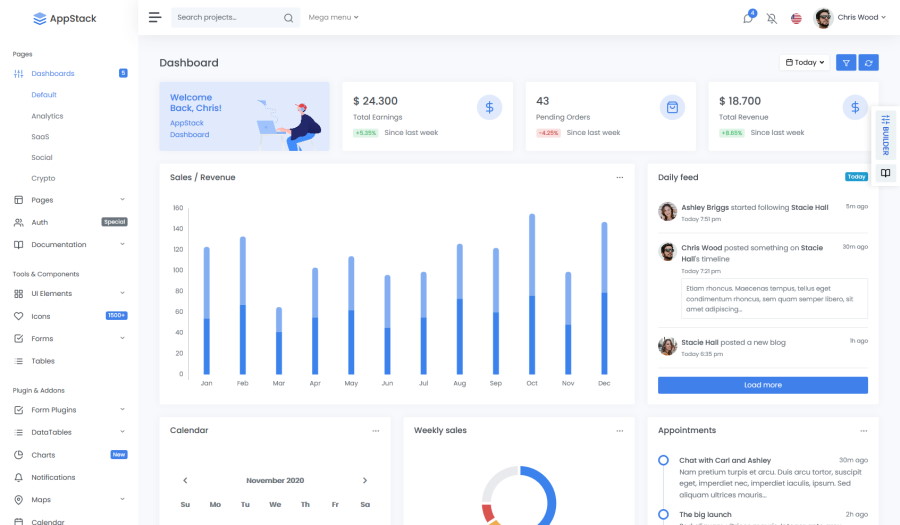Expand the Mega menu dropdown
This screenshot has height=525, width=900.
(x=333, y=17)
